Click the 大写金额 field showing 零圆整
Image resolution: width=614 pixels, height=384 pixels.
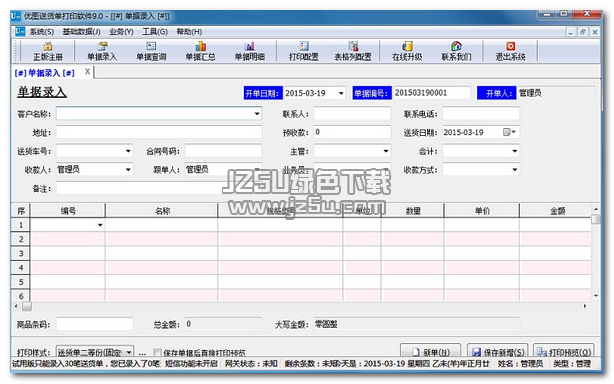[417, 324]
